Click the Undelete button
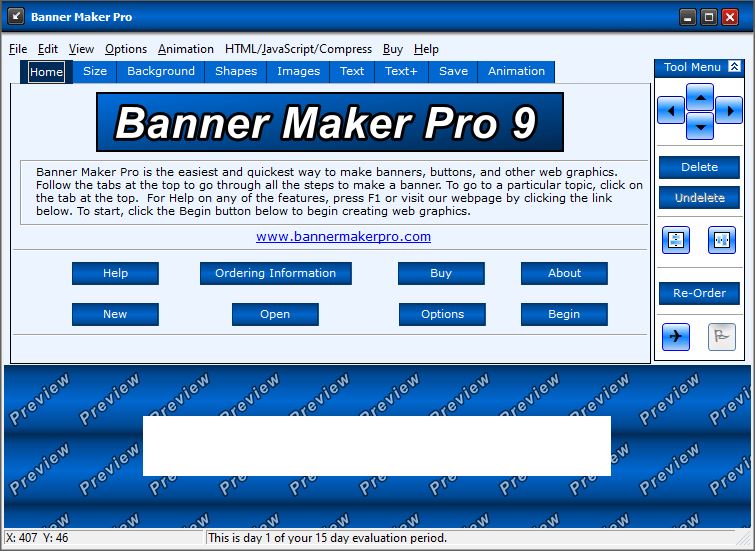755x551 pixels. [699, 197]
